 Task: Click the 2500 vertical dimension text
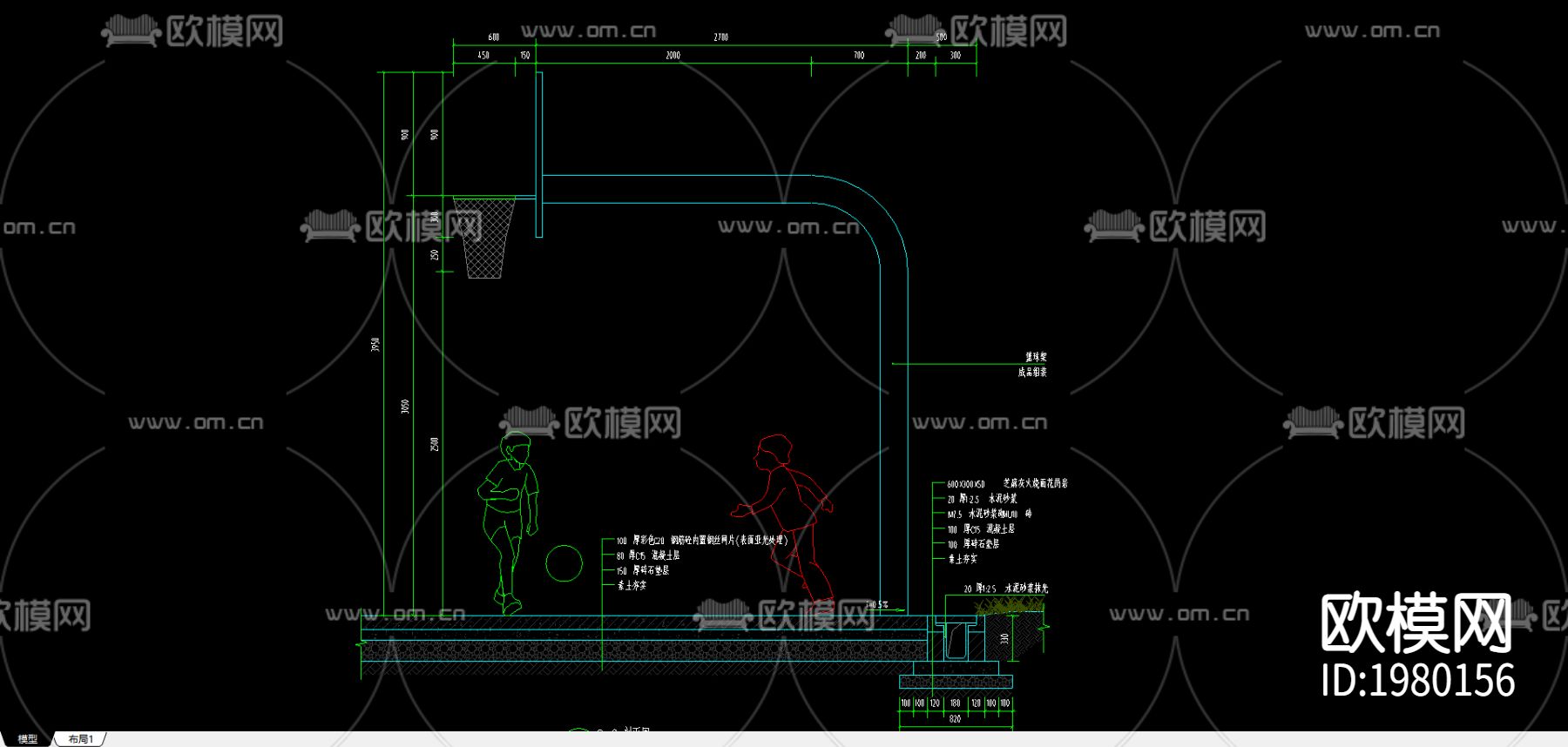tap(435, 444)
